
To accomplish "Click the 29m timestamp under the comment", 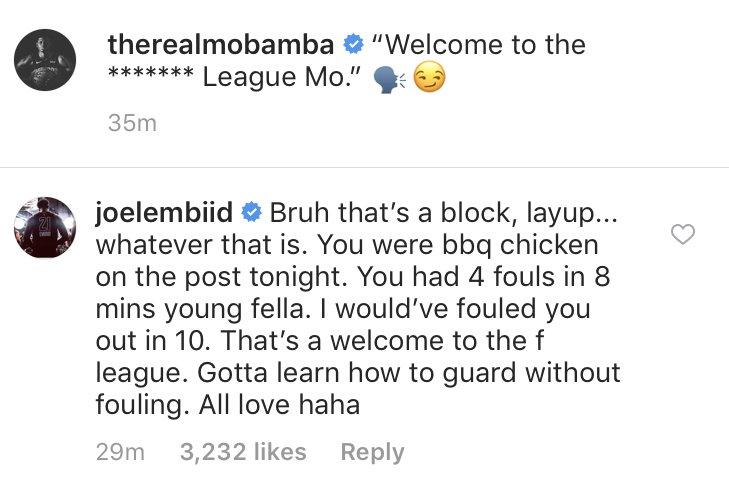I will click(120, 452).
